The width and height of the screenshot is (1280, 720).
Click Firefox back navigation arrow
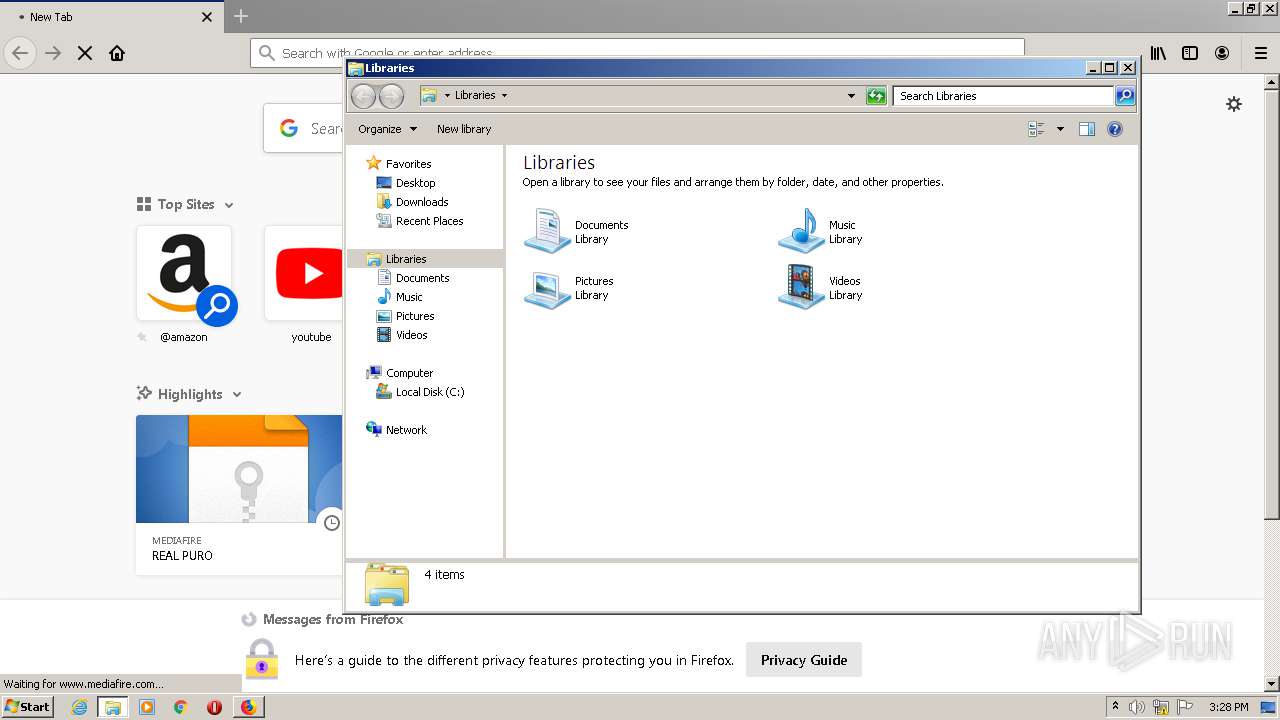(x=20, y=53)
